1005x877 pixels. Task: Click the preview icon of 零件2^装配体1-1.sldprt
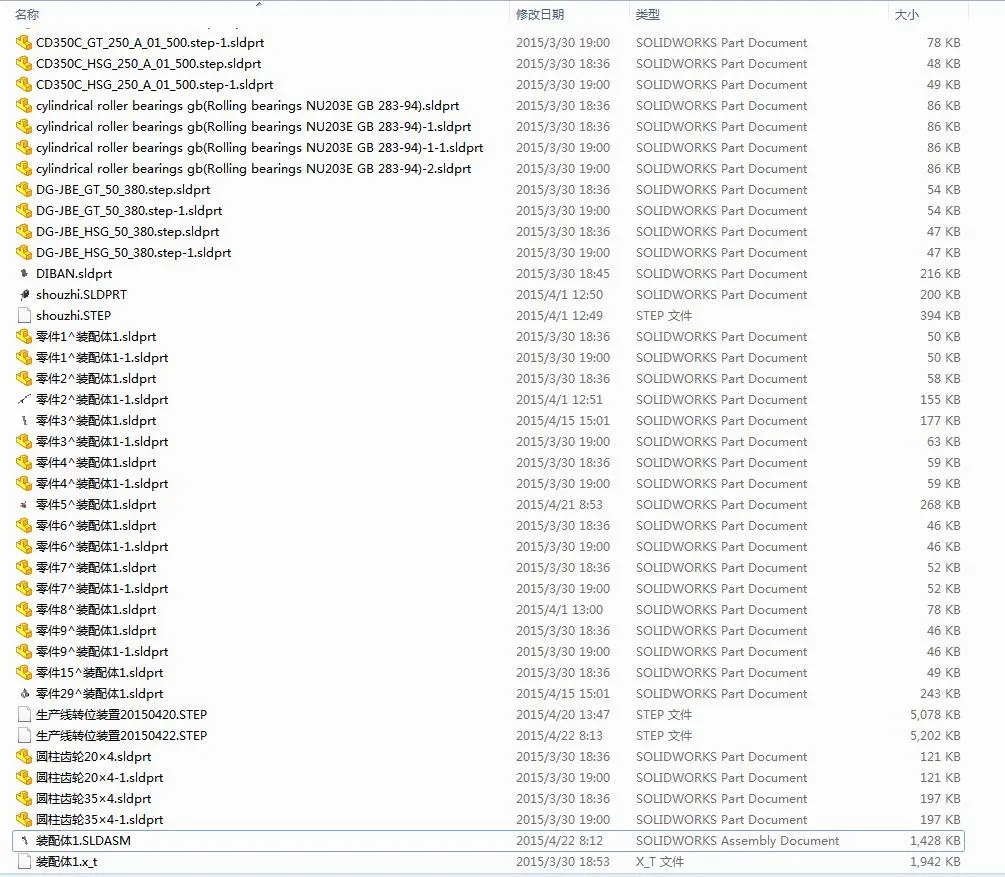[x=24, y=399]
